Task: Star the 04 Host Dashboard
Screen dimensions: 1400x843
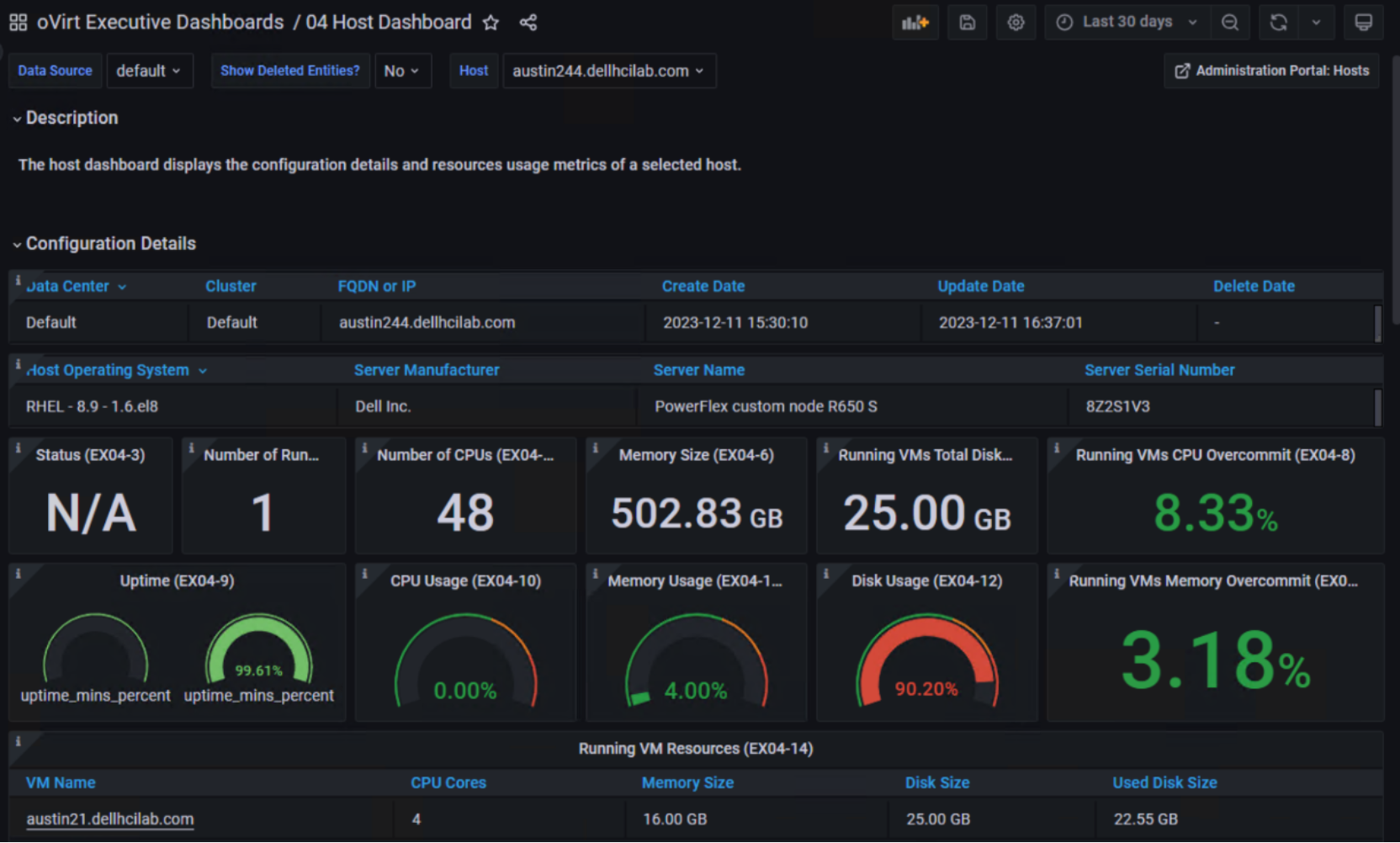Action: click(491, 23)
